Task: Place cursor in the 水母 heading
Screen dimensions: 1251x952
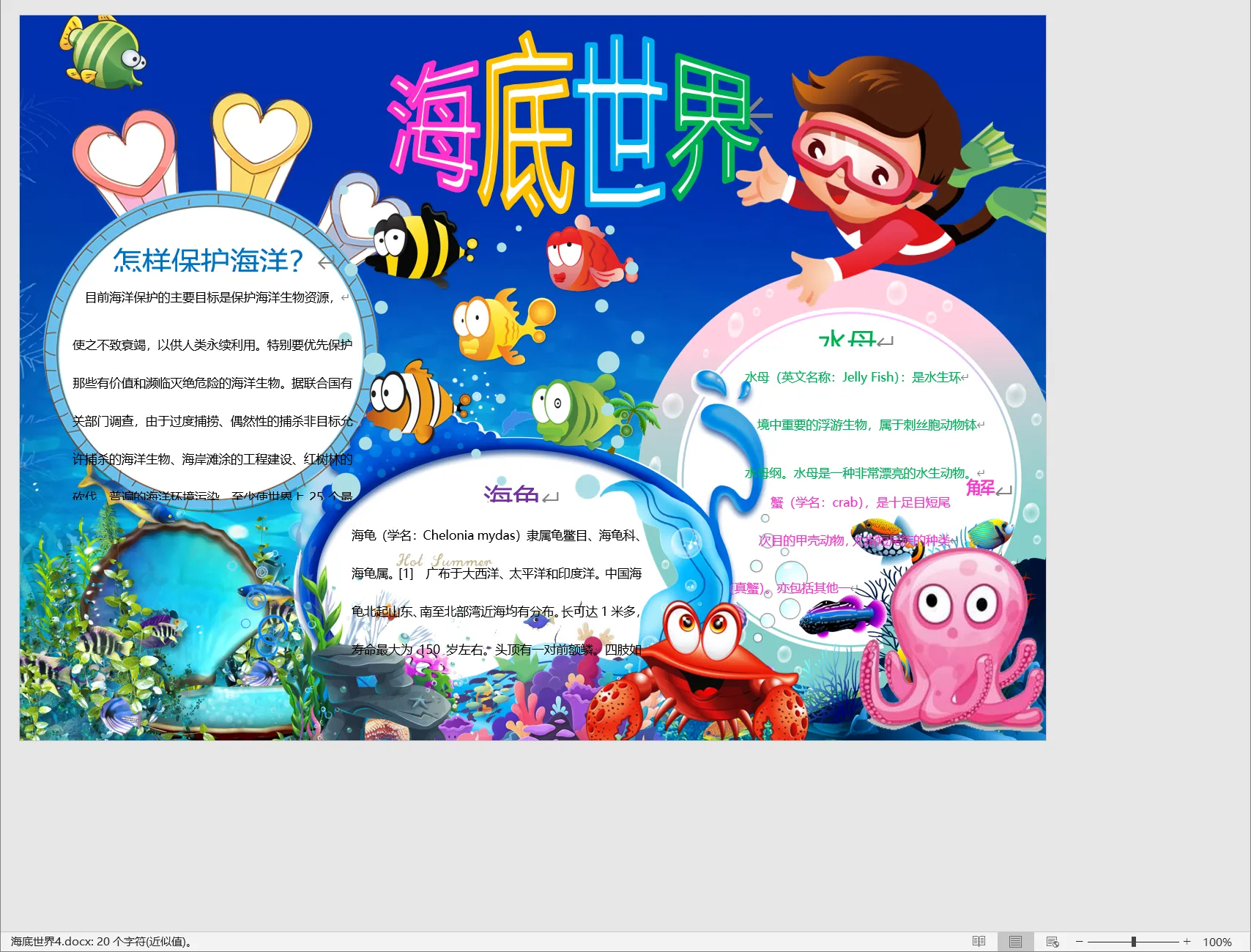Action: (847, 340)
